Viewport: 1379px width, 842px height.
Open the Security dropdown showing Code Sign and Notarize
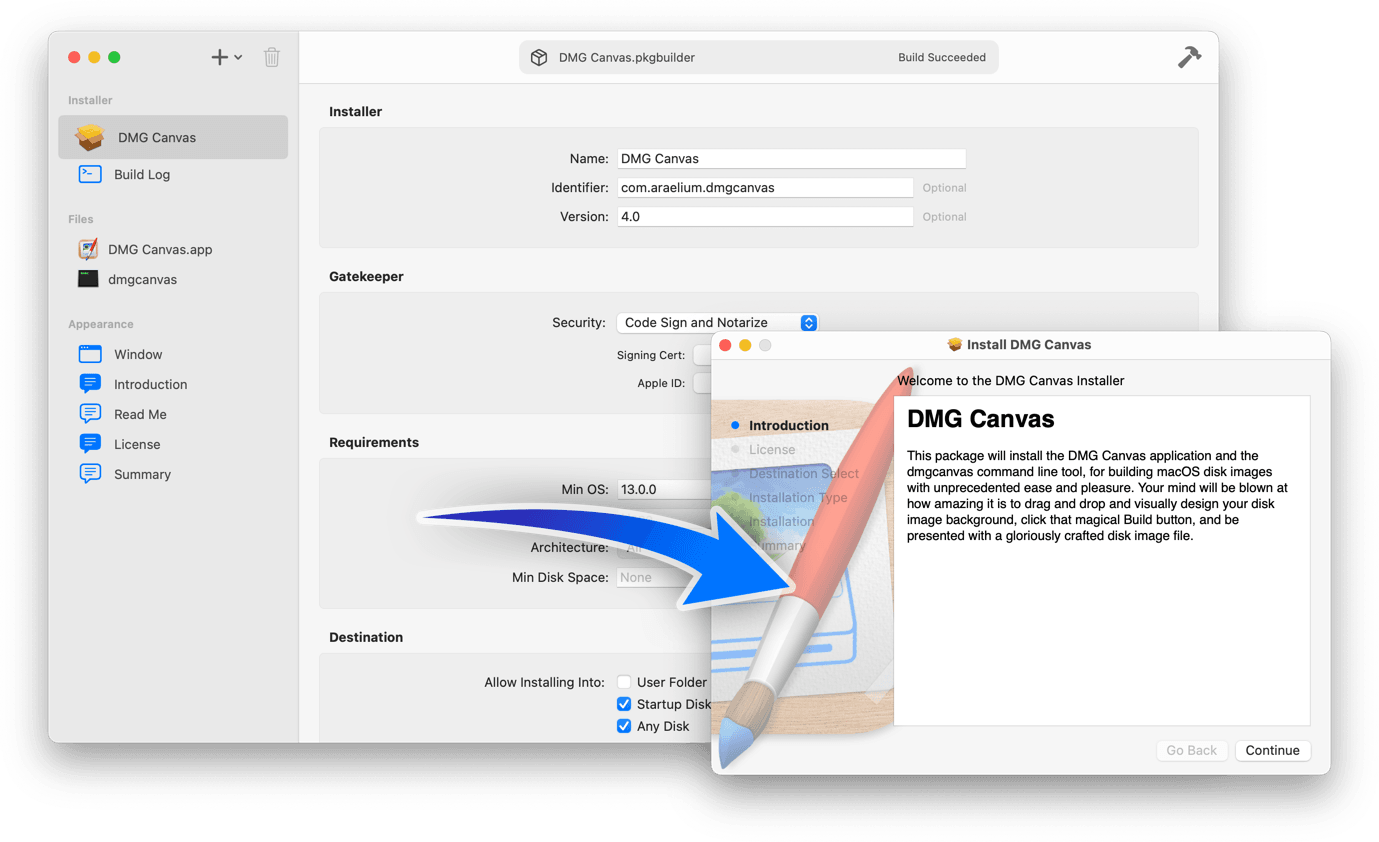click(808, 322)
